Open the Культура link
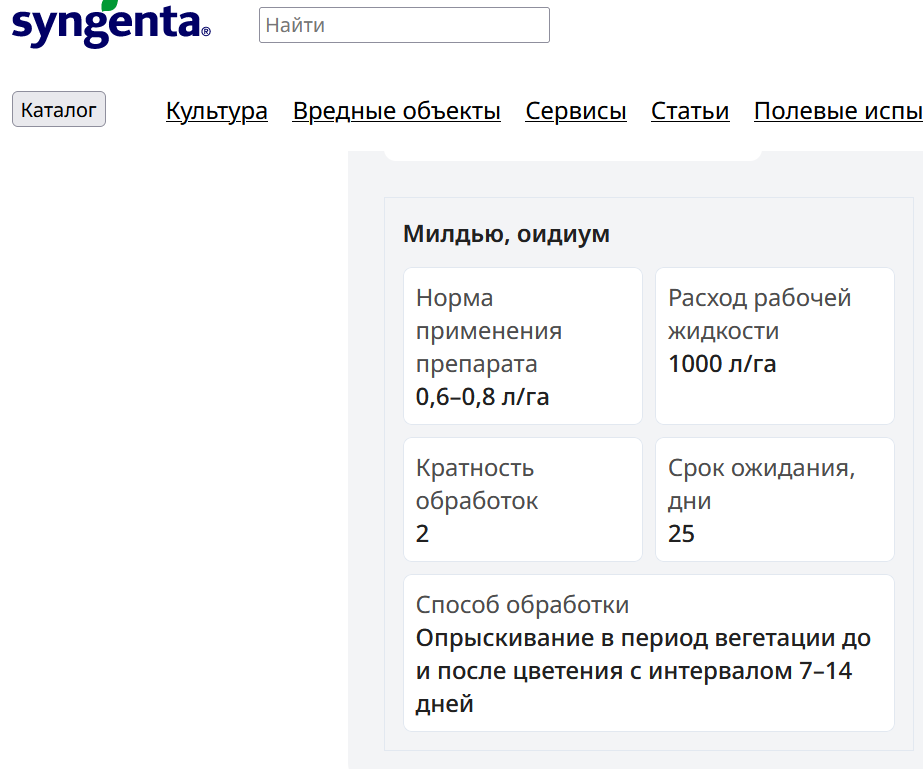Screen dimensions: 923x769 pyautogui.click(x=217, y=111)
